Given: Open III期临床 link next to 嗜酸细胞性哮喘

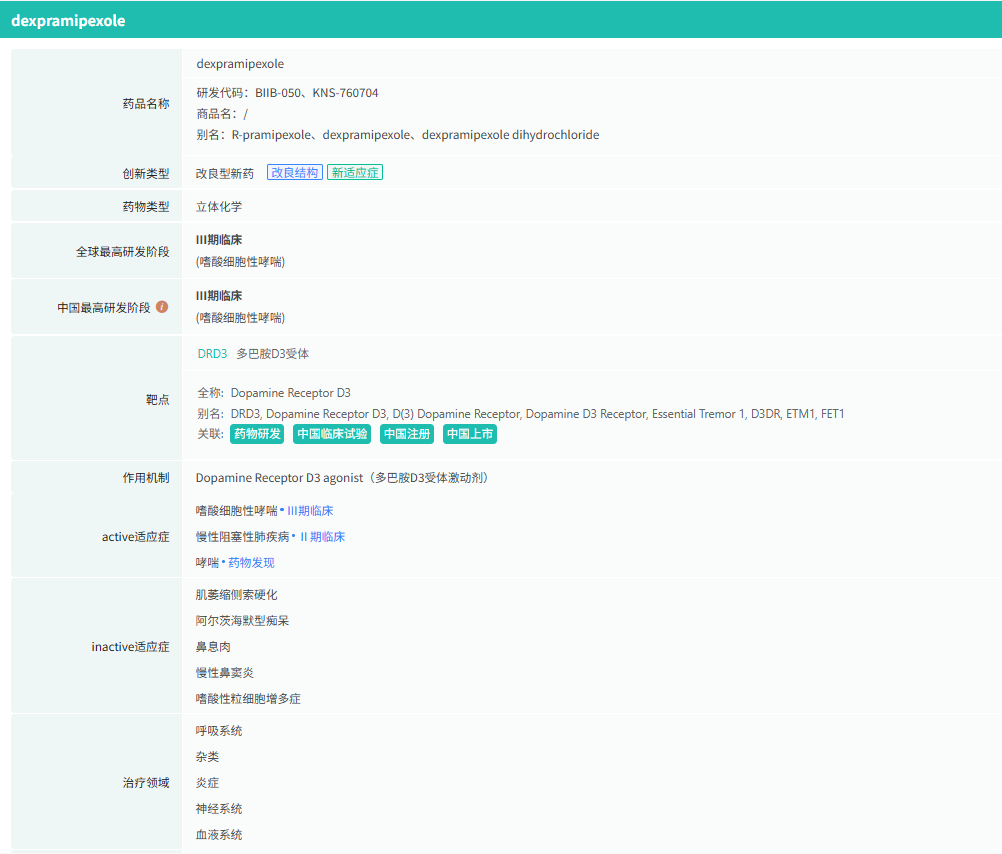Looking at the screenshot, I should pos(310,511).
